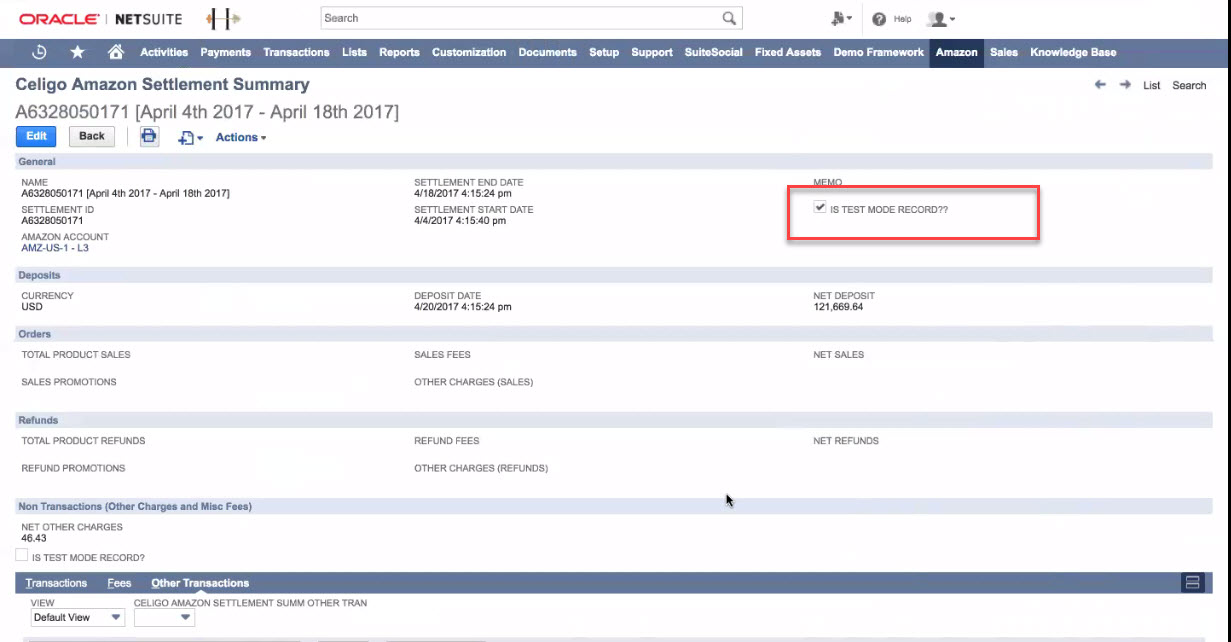The height and width of the screenshot is (642, 1231).
Task: Open the Recent Records clock icon
Action: pos(40,52)
